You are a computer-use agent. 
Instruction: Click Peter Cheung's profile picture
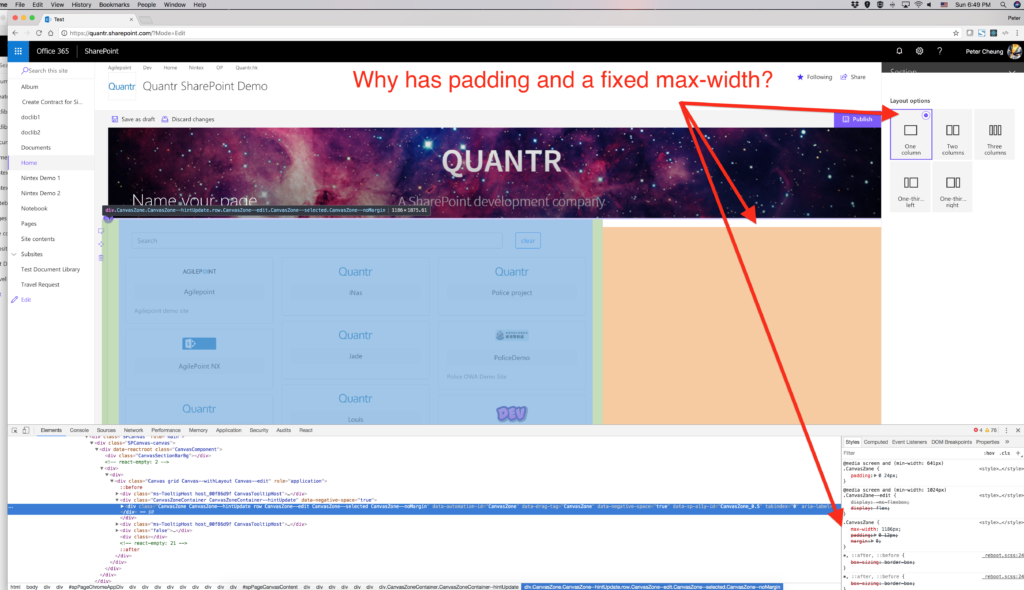1014,51
